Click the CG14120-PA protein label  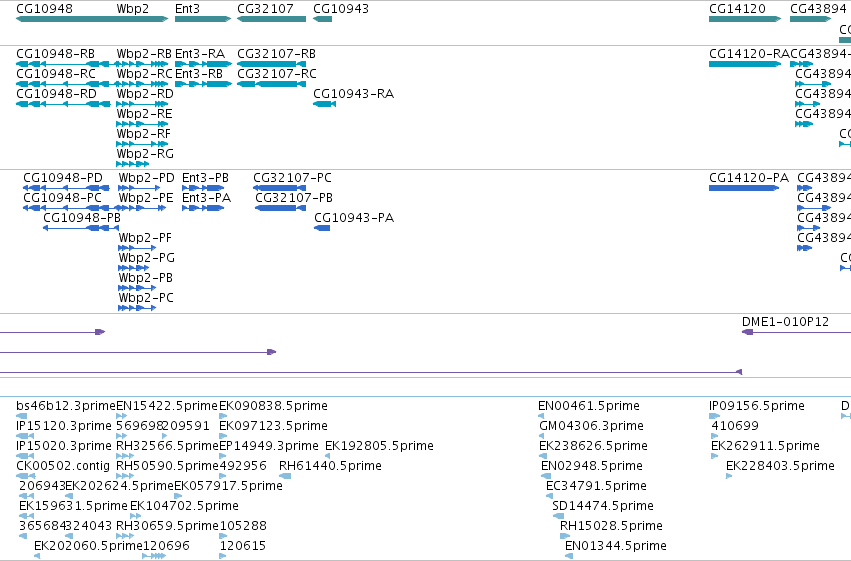[x=748, y=178]
